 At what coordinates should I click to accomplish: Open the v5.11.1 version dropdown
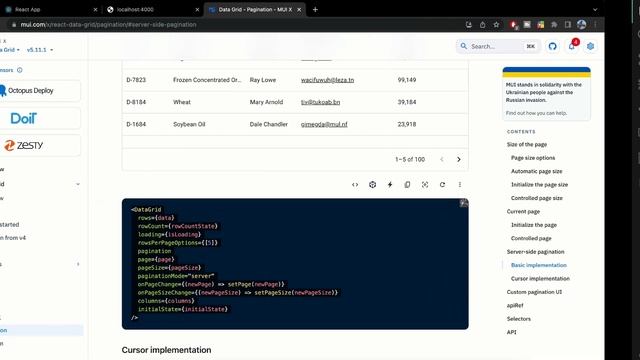[x=40, y=50]
